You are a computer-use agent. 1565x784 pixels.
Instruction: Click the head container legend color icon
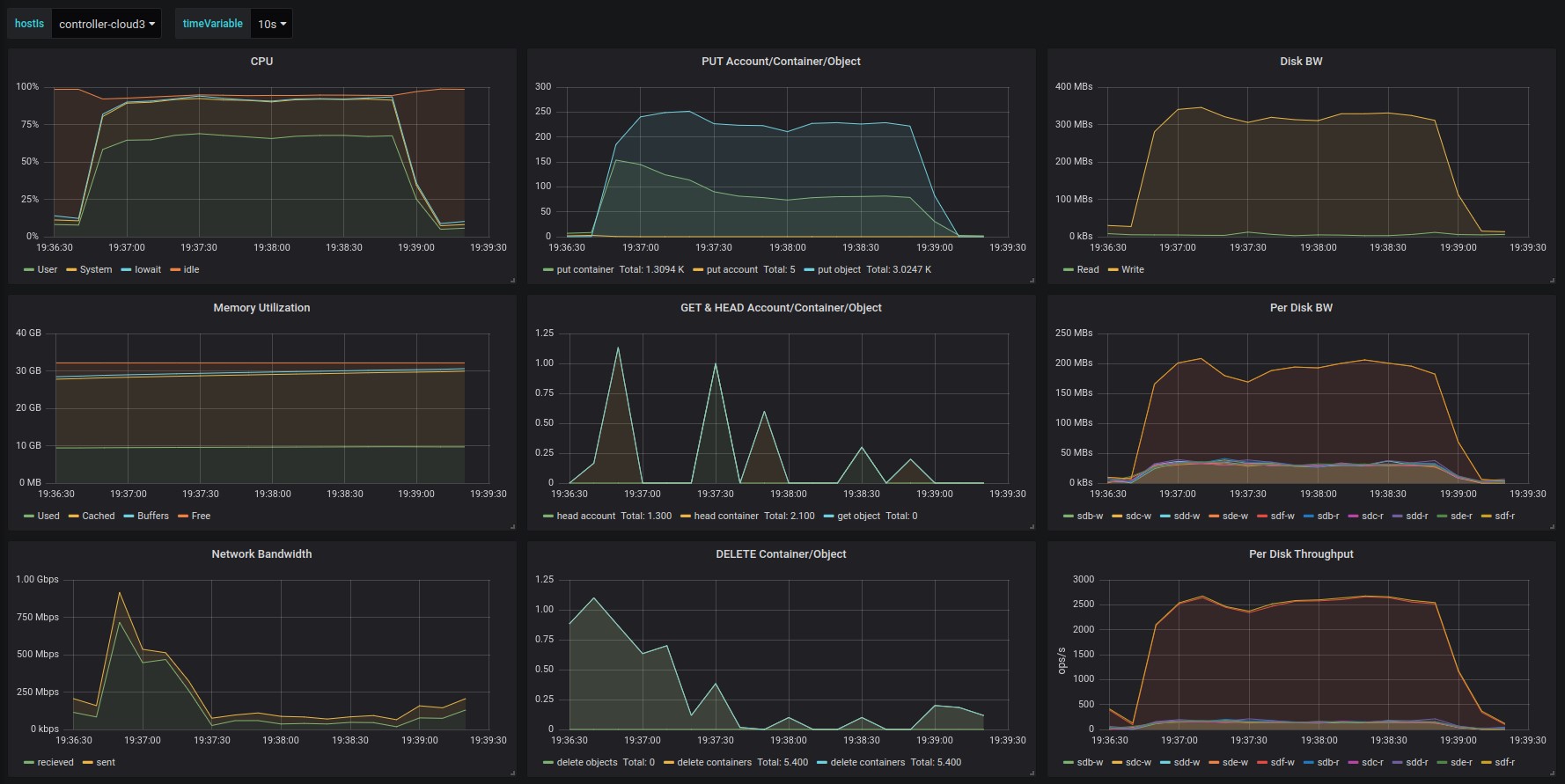tap(686, 516)
